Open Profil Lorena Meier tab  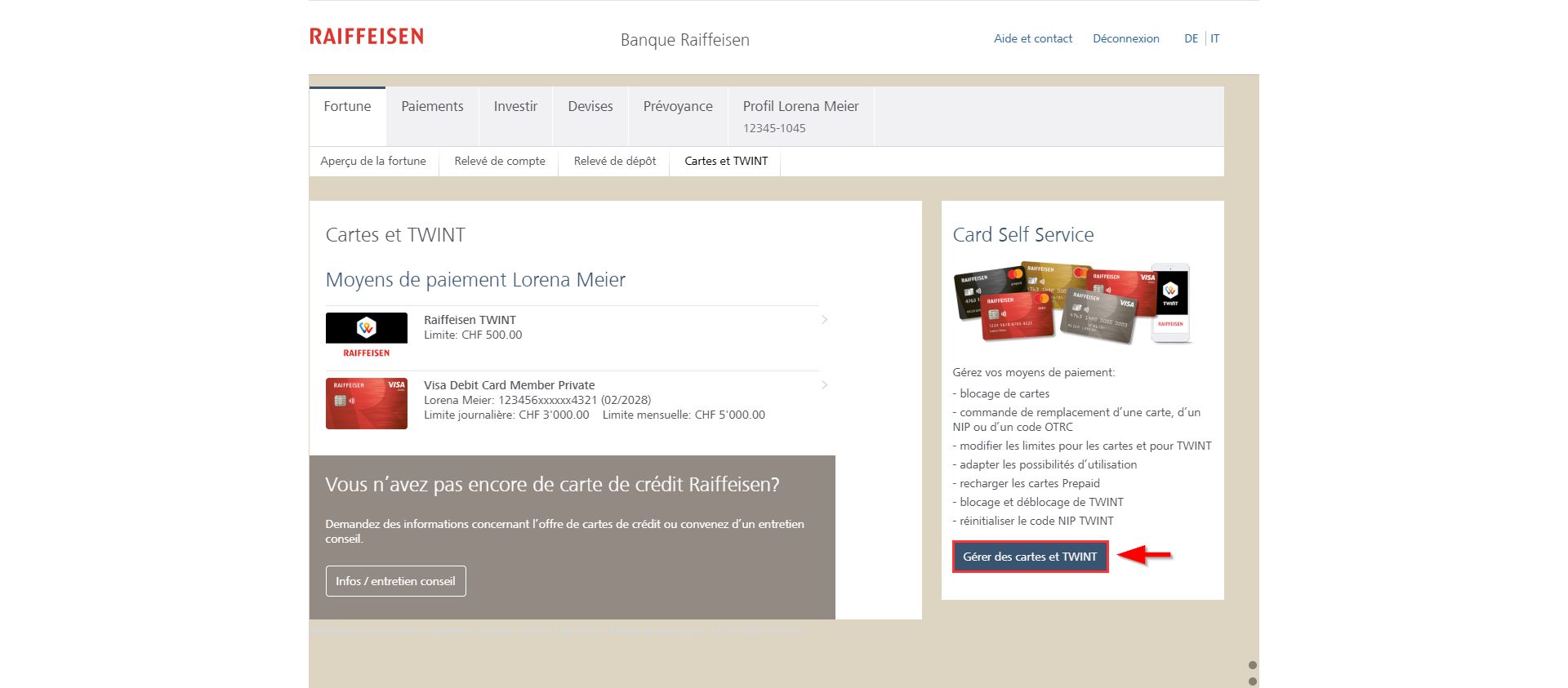[x=800, y=116]
